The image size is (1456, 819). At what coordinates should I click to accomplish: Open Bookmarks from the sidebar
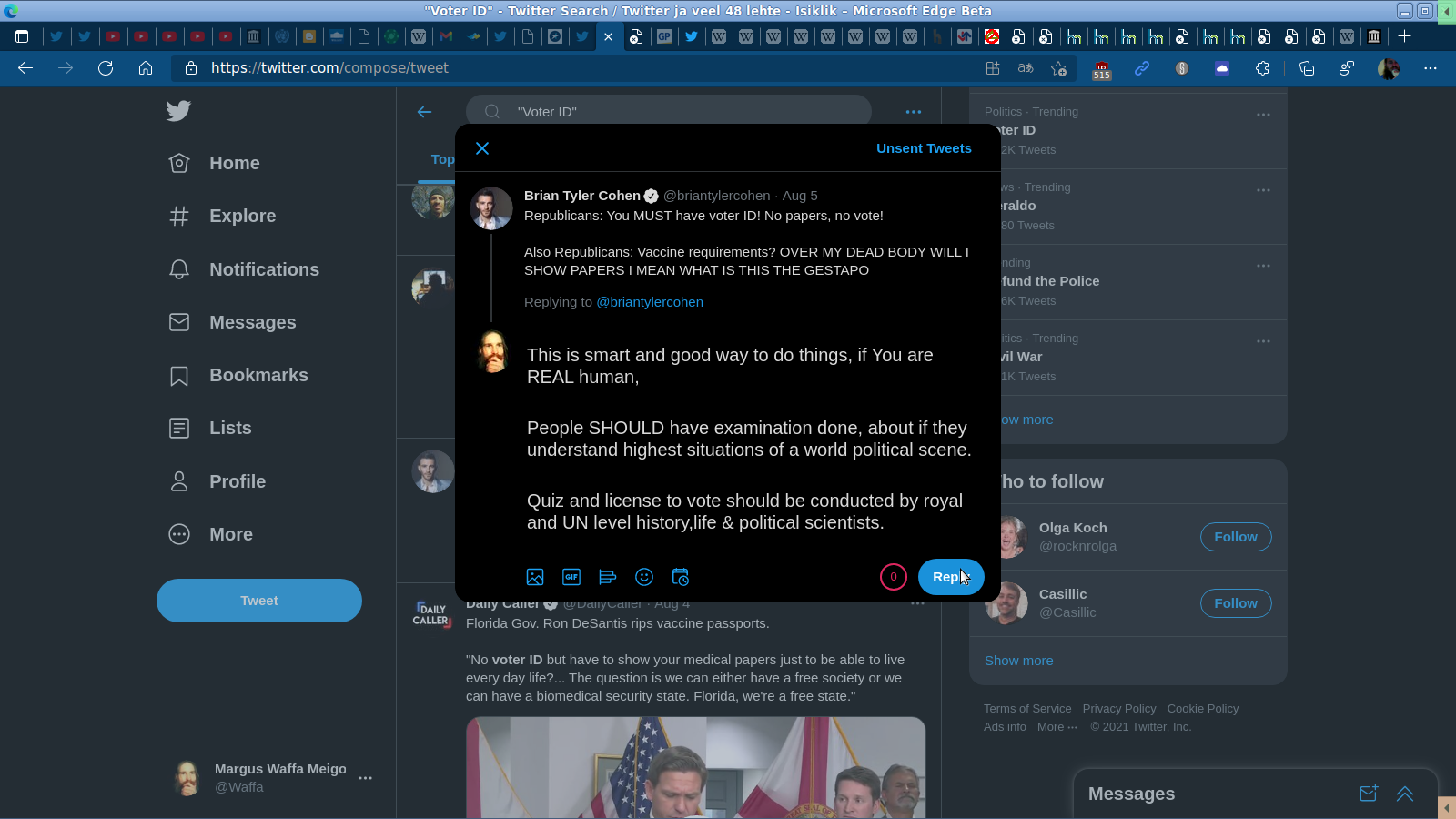pos(238,375)
